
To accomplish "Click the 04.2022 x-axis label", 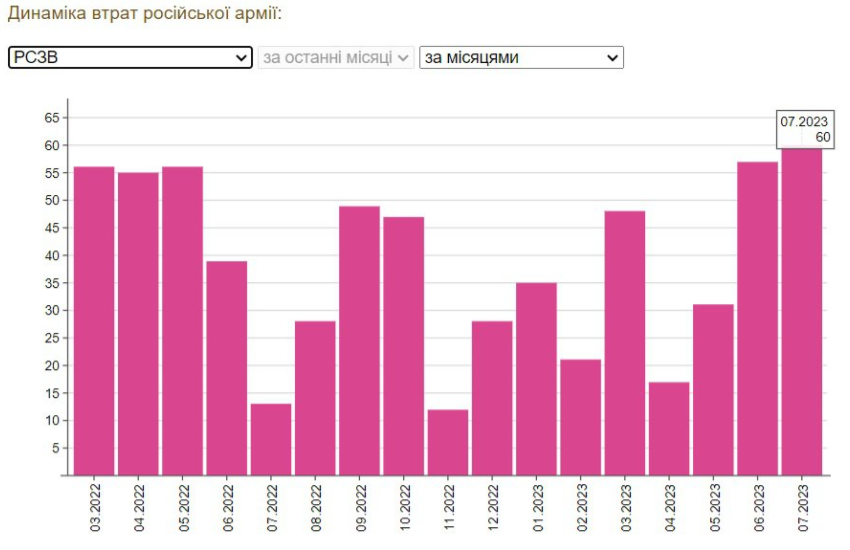I will (139, 508).
